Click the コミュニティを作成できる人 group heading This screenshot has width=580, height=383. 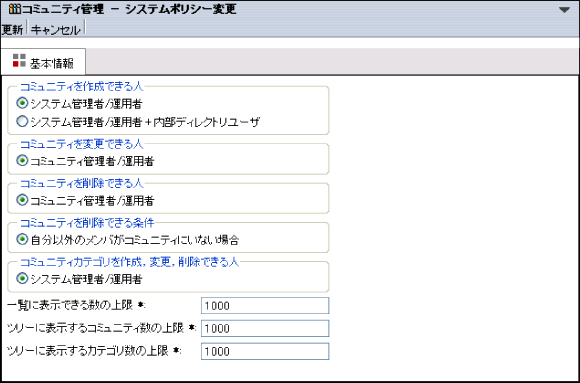81,87
